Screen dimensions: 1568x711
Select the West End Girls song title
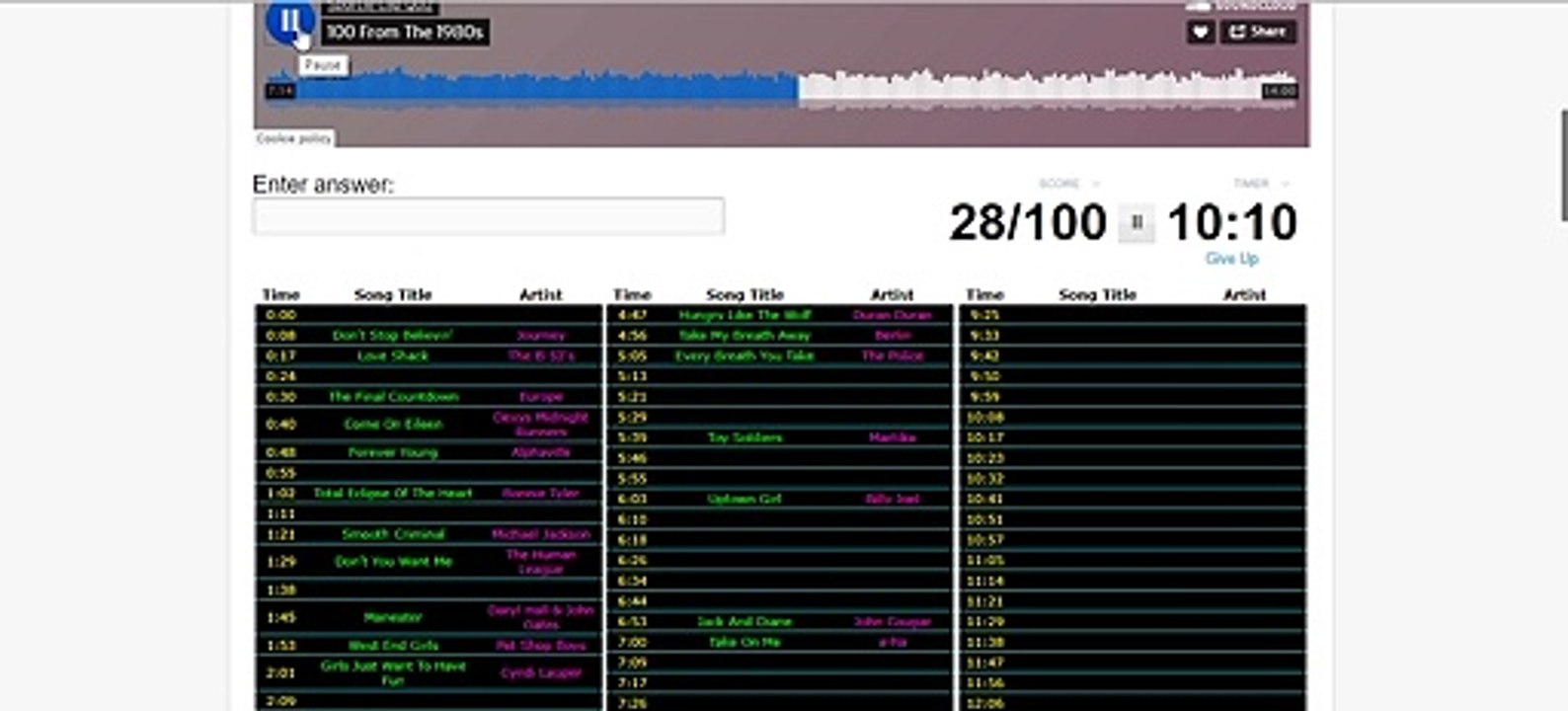click(x=393, y=646)
